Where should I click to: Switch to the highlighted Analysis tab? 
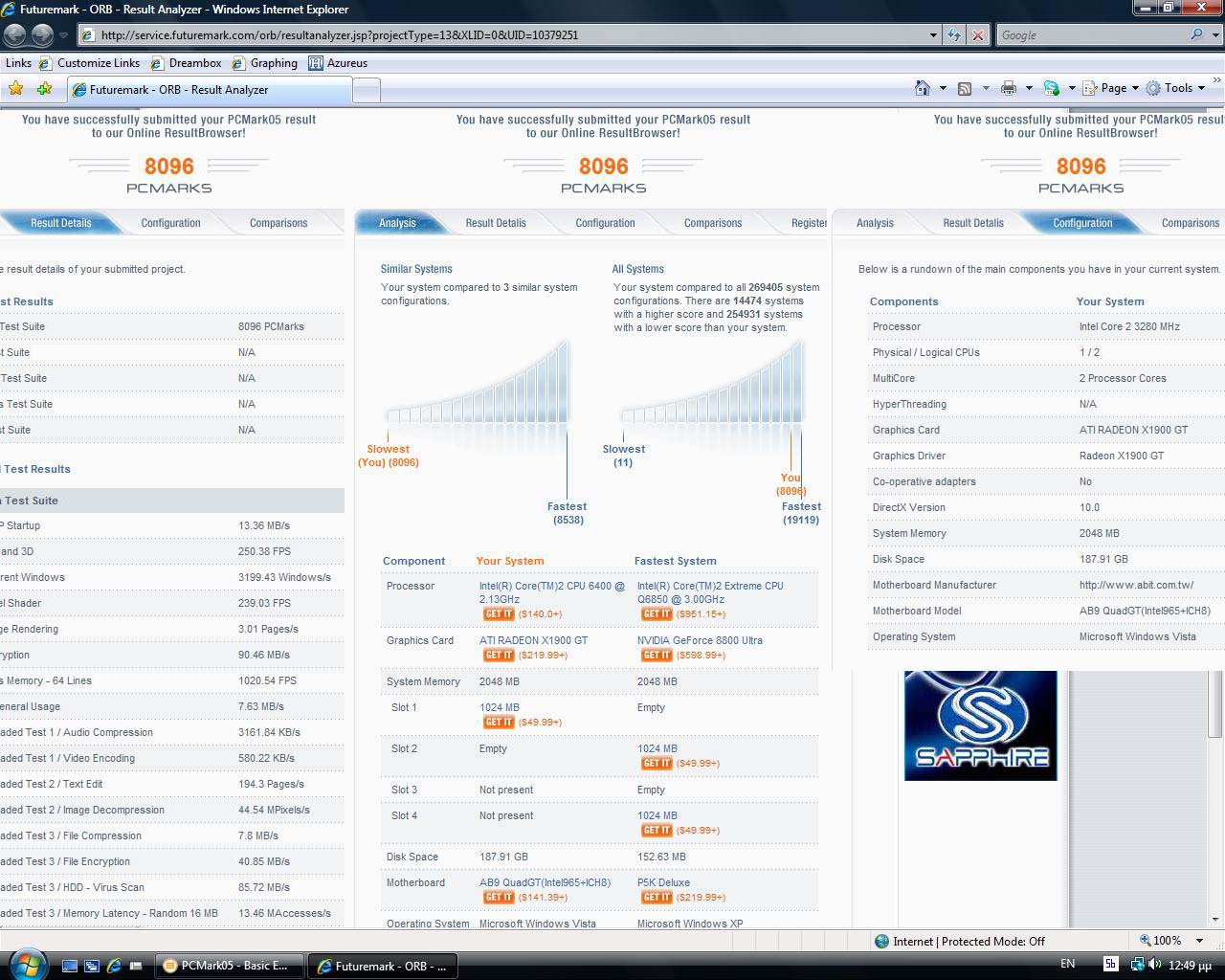(x=397, y=223)
